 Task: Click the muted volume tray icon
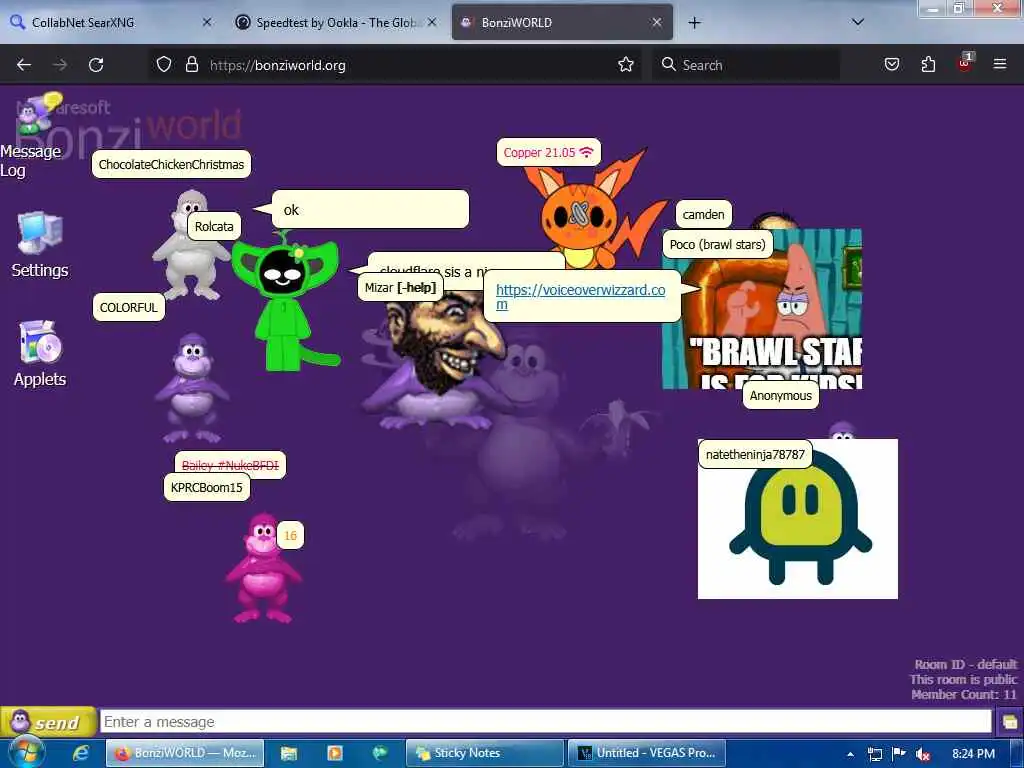point(923,754)
